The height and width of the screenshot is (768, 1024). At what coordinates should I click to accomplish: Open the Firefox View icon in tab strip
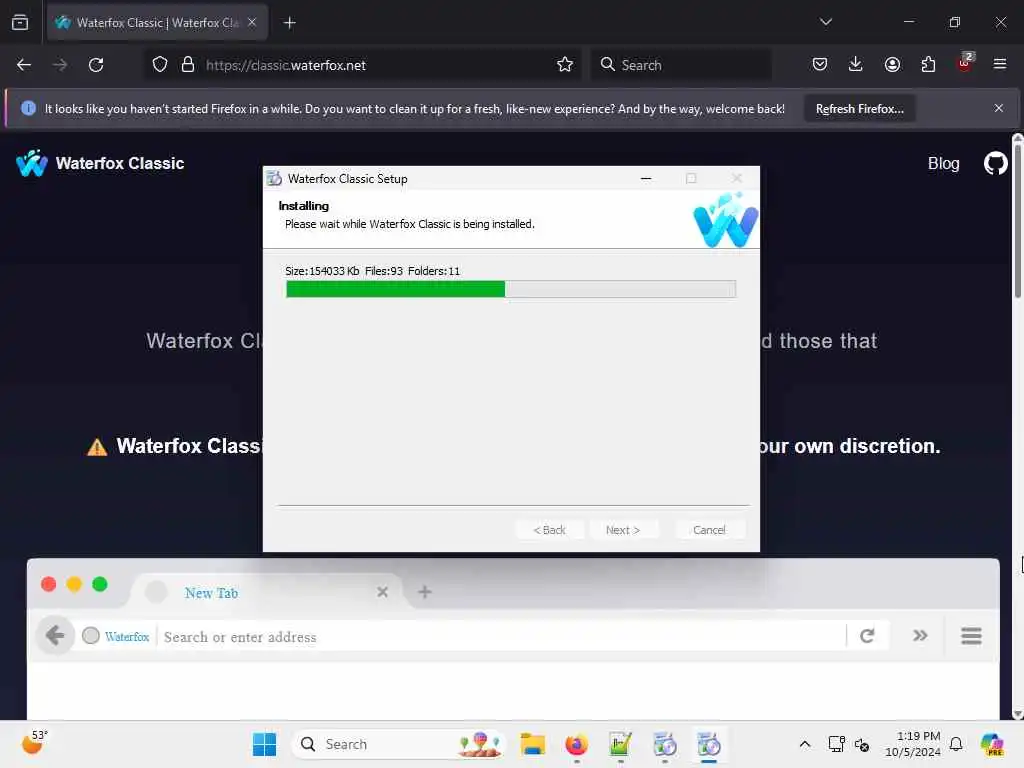[x=20, y=22]
